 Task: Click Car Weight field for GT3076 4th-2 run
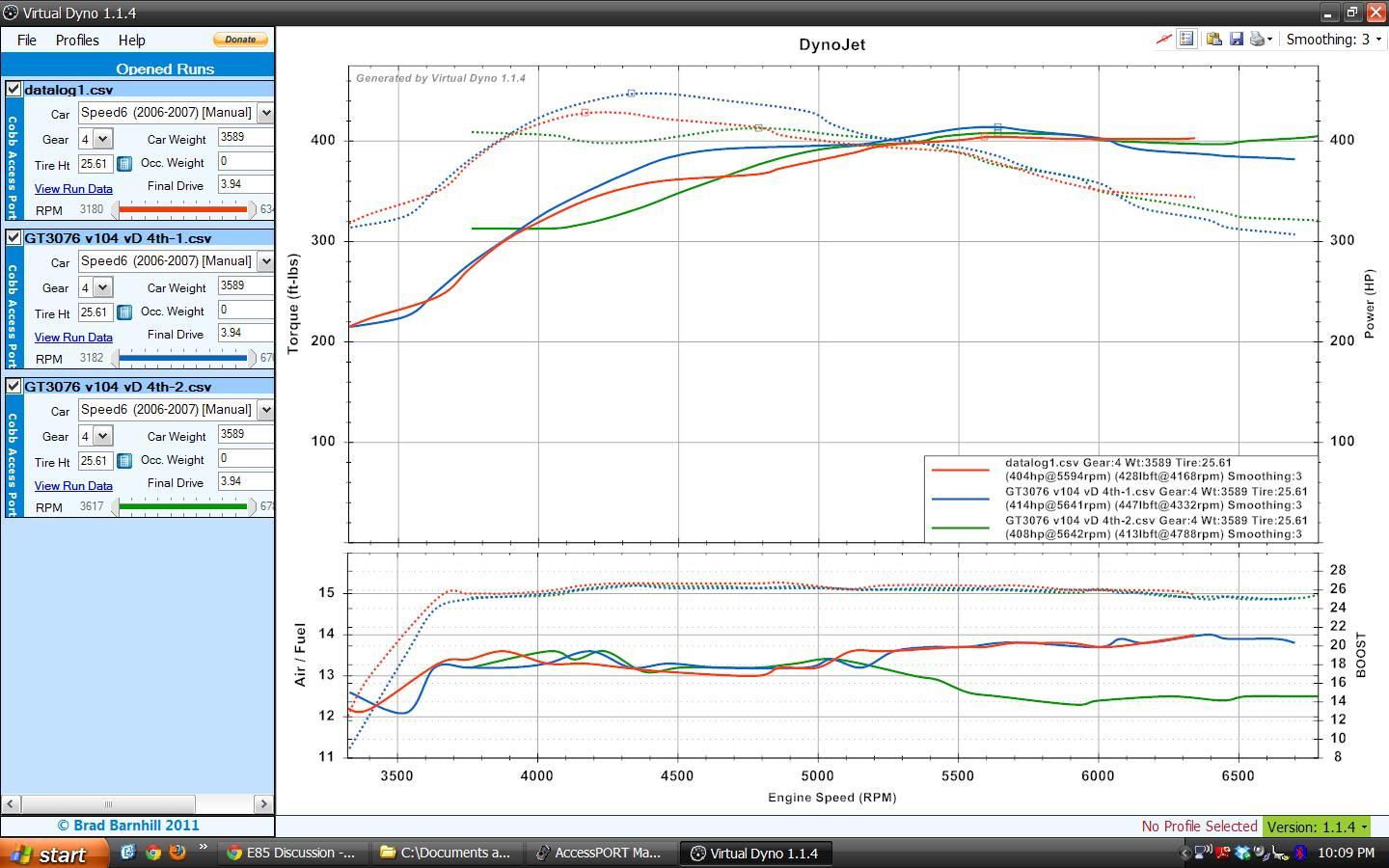tap(245, 435)
